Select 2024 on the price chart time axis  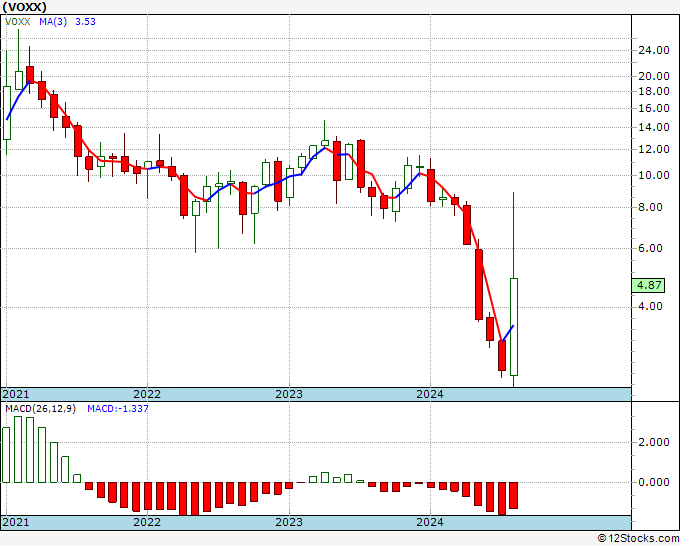click(430, 394)
